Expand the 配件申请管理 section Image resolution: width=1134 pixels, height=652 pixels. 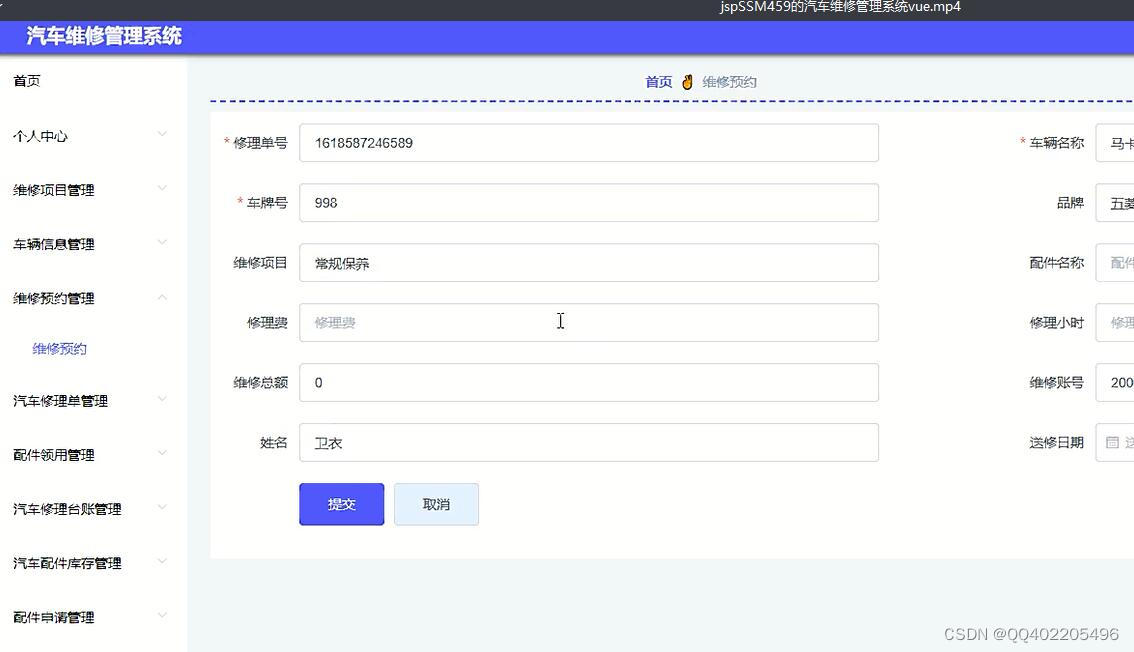(x=90, y=616)
